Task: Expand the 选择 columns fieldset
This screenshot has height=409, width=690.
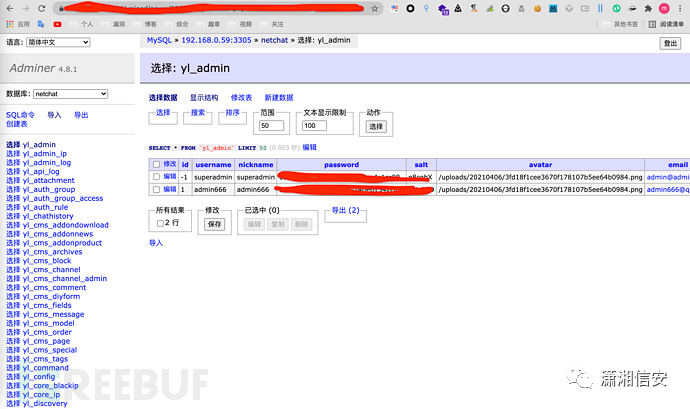Action: [163, 113]
